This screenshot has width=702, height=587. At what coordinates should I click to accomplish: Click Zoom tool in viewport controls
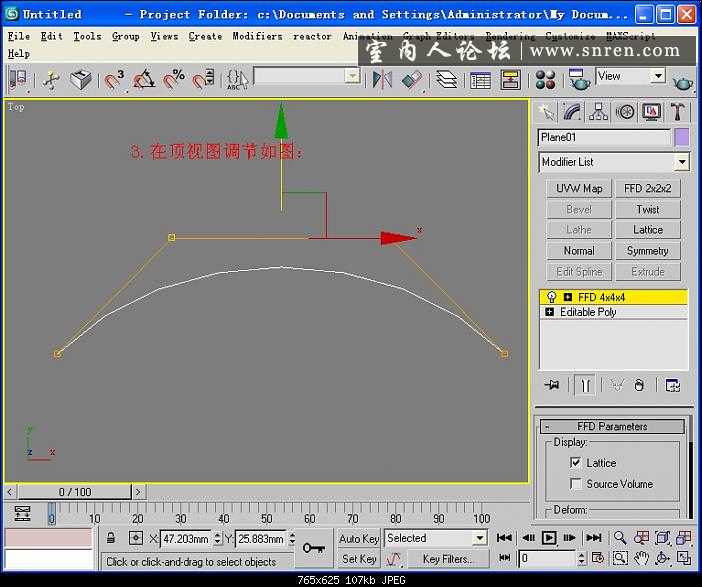pos(620,537)
